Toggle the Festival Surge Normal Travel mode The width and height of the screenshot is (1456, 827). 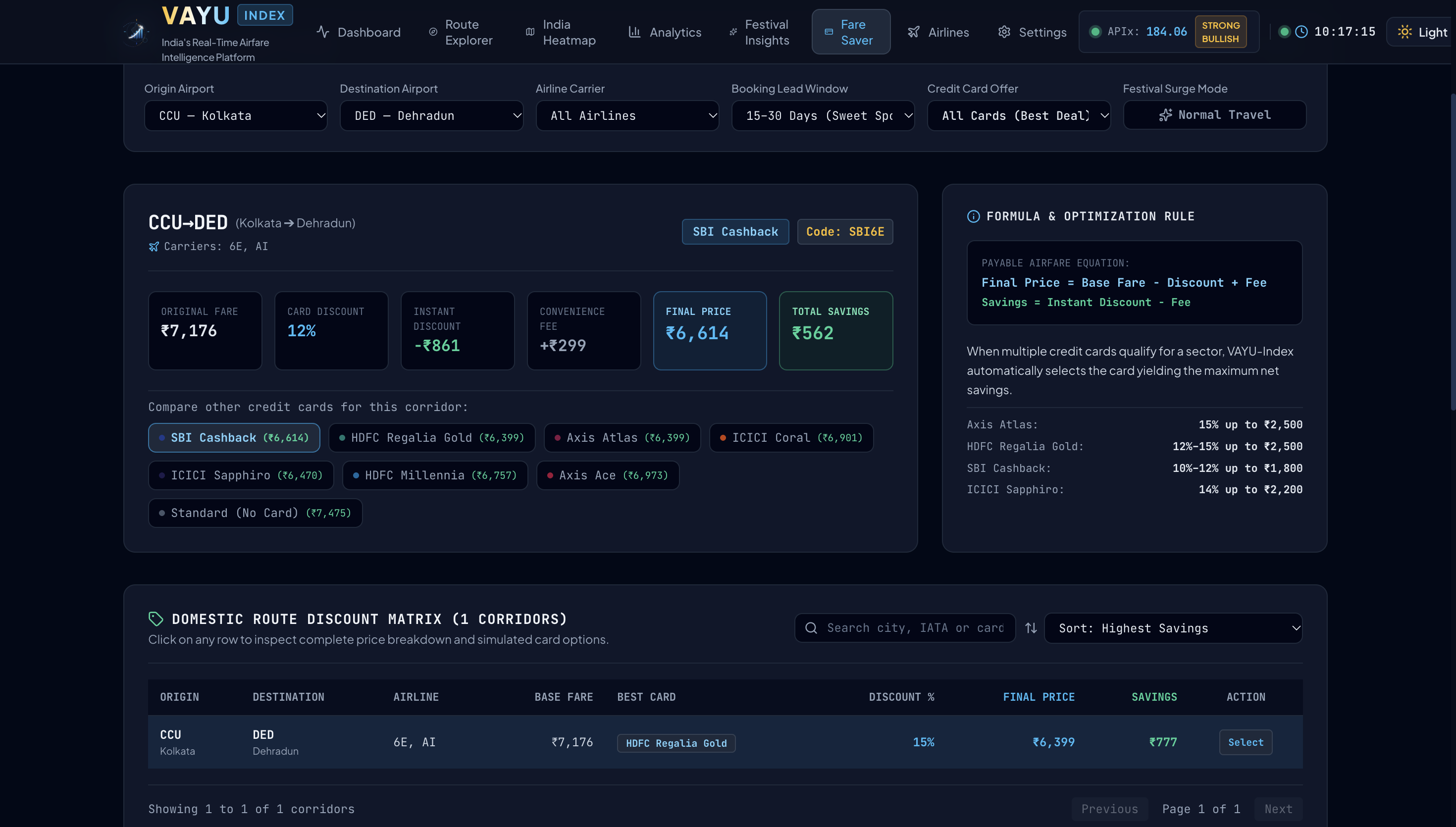click(x=1214, y=115)
